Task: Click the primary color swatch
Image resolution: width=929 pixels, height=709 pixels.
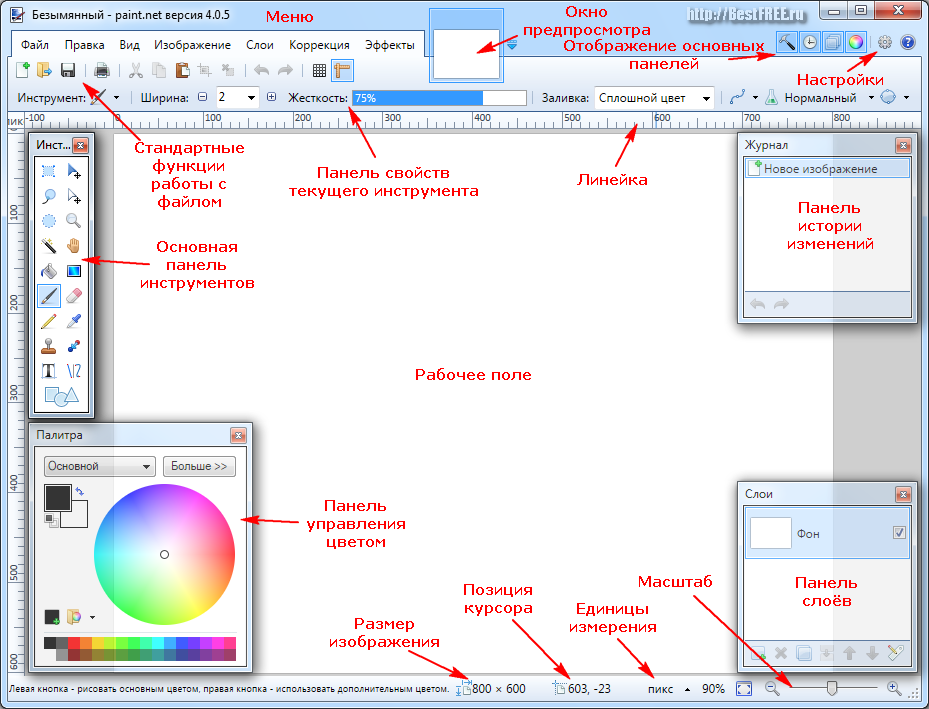Action: [57, 496]
